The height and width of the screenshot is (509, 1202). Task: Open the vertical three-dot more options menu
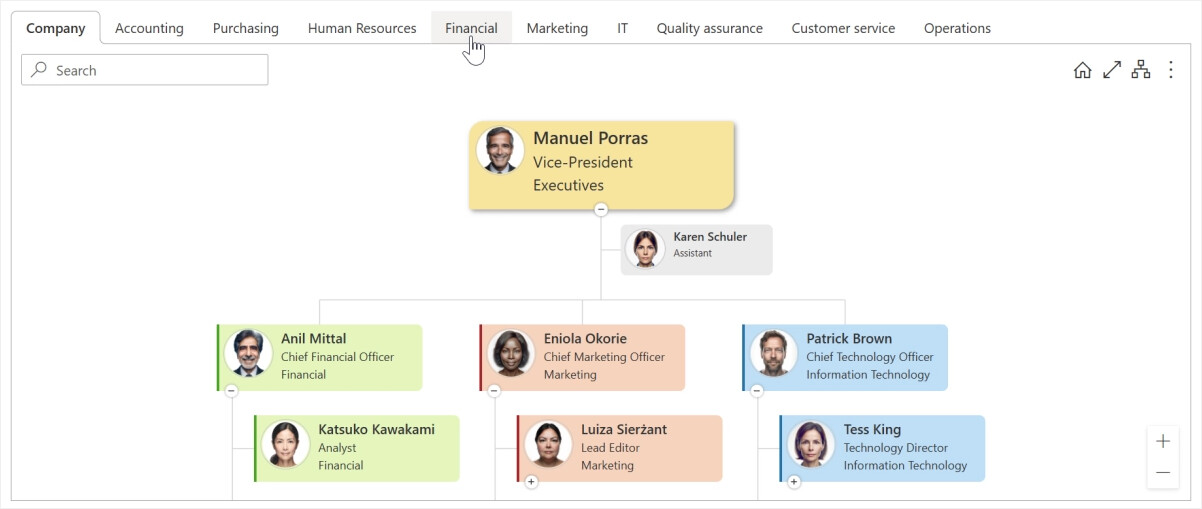point(1170,70)
